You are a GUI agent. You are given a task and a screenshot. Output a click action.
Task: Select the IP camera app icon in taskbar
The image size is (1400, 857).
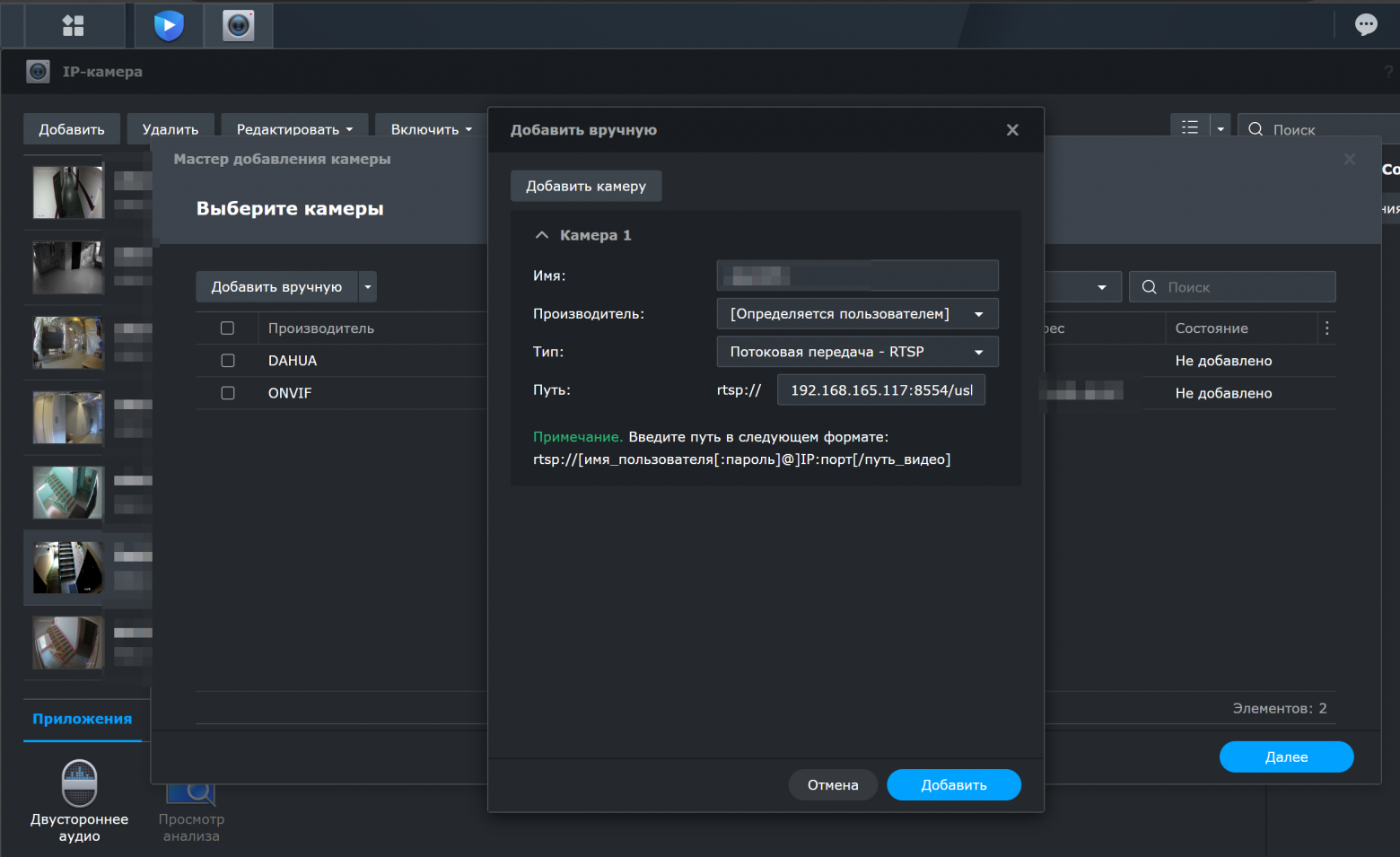point(238,25)
